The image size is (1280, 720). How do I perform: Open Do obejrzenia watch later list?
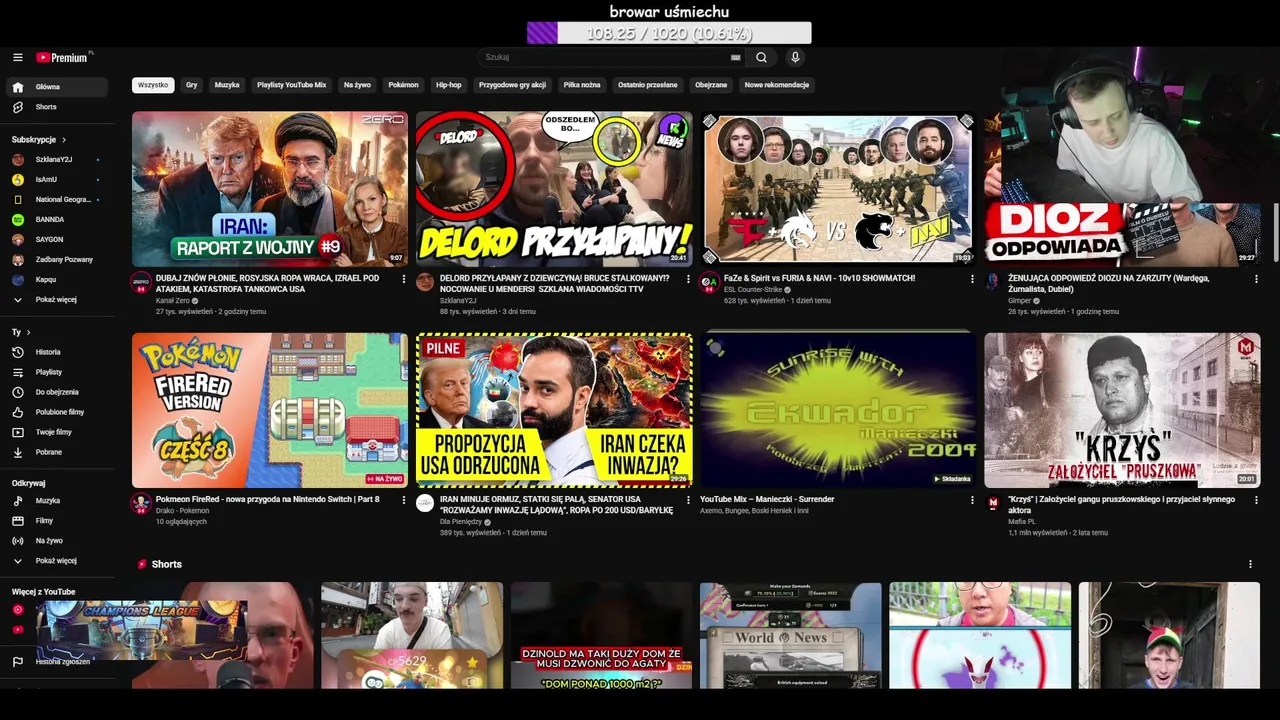point(59,392)
